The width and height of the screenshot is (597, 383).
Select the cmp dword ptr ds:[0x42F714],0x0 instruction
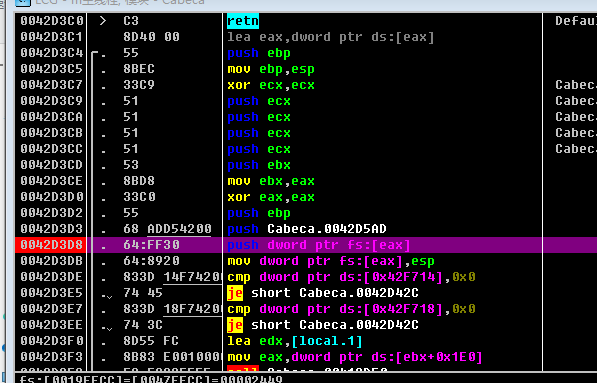(351, 277)
